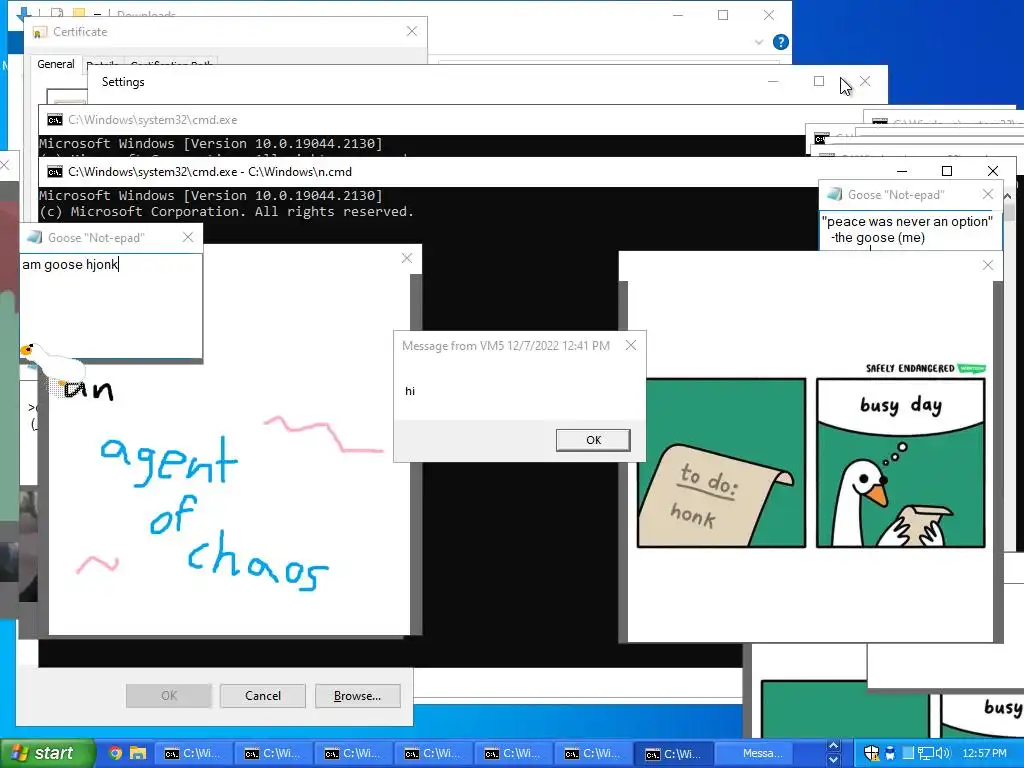Click the Cancel button in the bottom dialog
This screenshot has width=1024, height=768.
tap(263, 696)
